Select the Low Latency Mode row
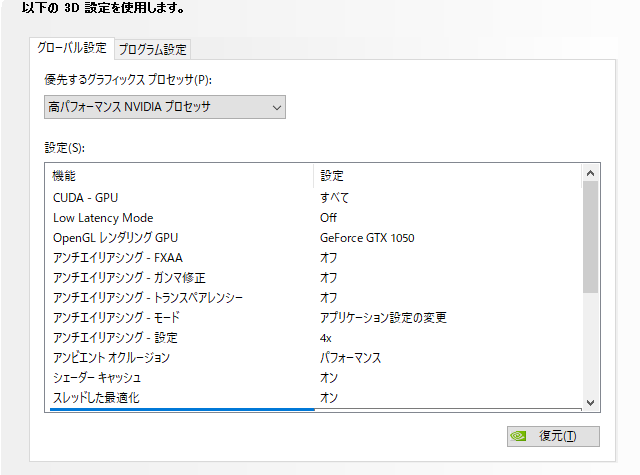This screenshot has height=475, width=640. tap(316, 218)
